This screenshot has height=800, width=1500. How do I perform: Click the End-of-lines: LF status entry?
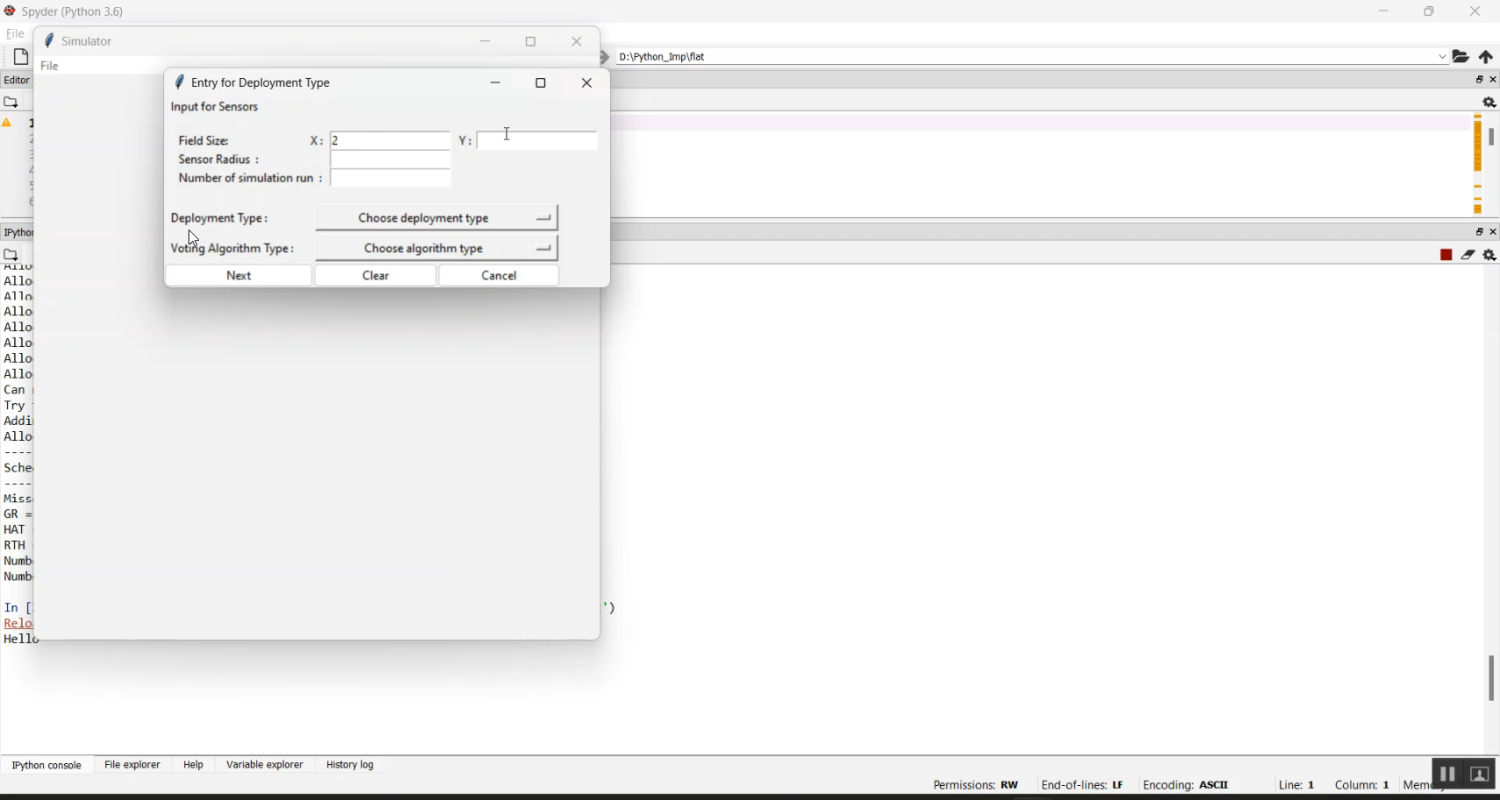point(1082,786)
